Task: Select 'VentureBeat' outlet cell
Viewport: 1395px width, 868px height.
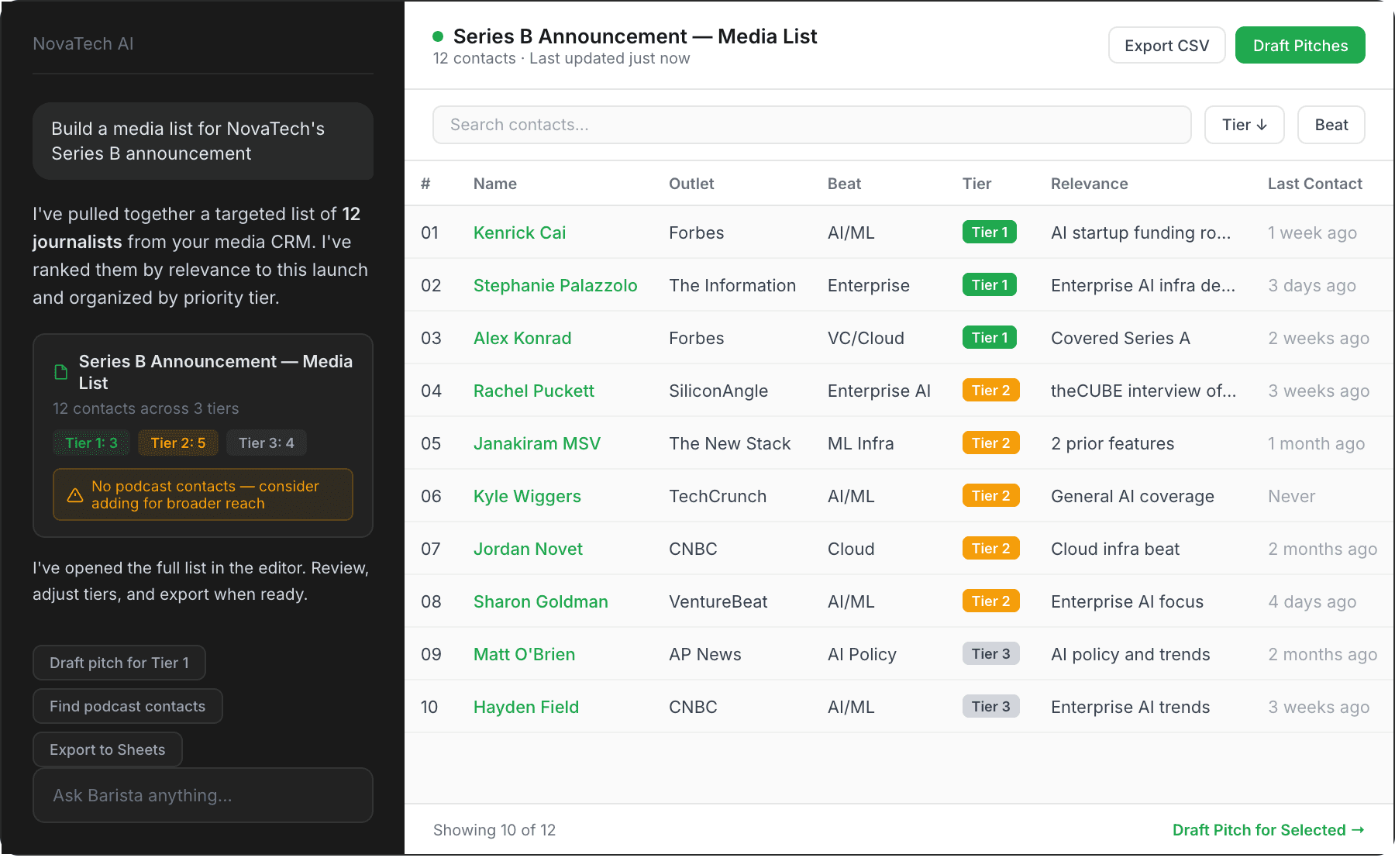Action: click(x=718, y=601)
